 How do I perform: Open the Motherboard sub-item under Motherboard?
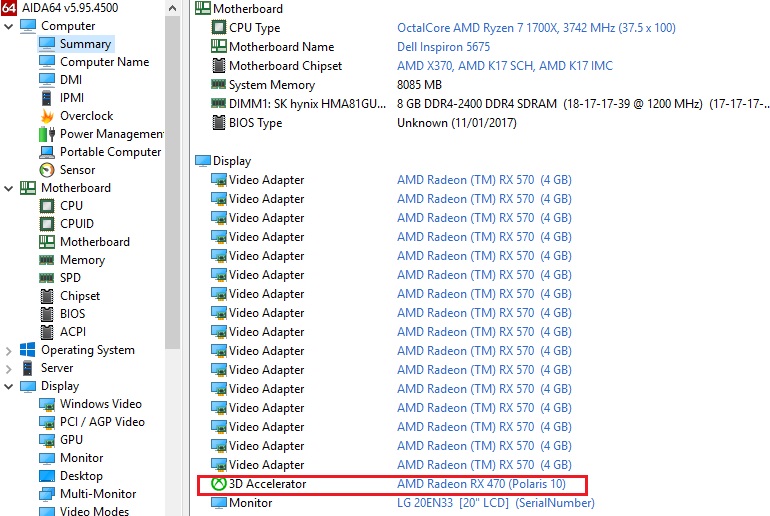95,242
